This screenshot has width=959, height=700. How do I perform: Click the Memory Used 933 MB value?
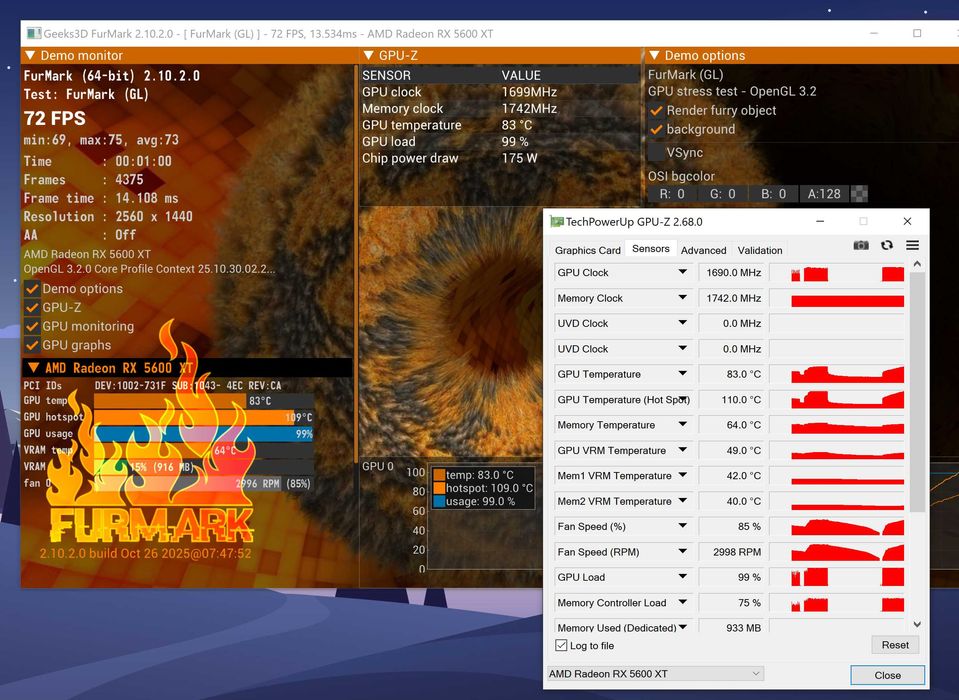point(731,627)
